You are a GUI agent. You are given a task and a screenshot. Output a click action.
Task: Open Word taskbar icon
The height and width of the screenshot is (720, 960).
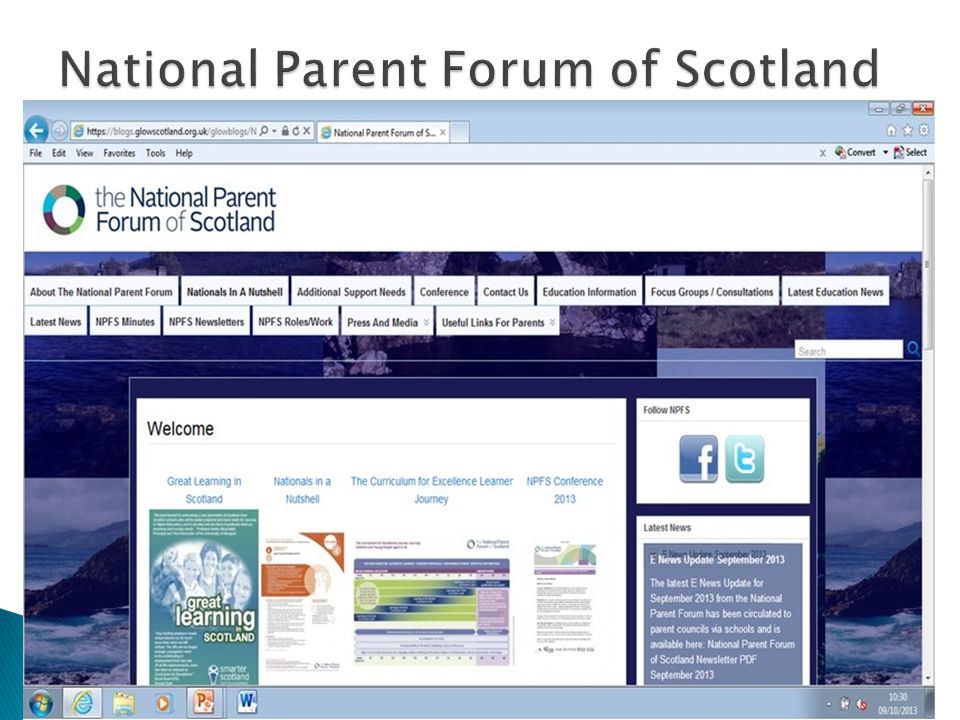pos(247,702)
